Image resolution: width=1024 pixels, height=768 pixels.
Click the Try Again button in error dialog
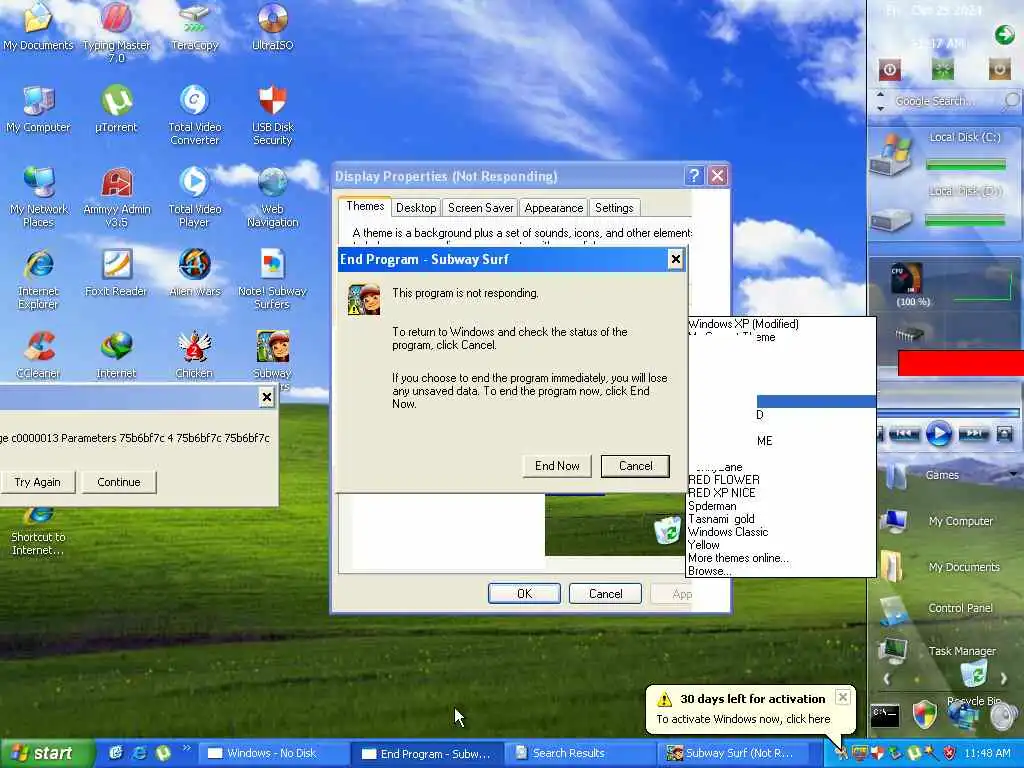pos(38,482)
